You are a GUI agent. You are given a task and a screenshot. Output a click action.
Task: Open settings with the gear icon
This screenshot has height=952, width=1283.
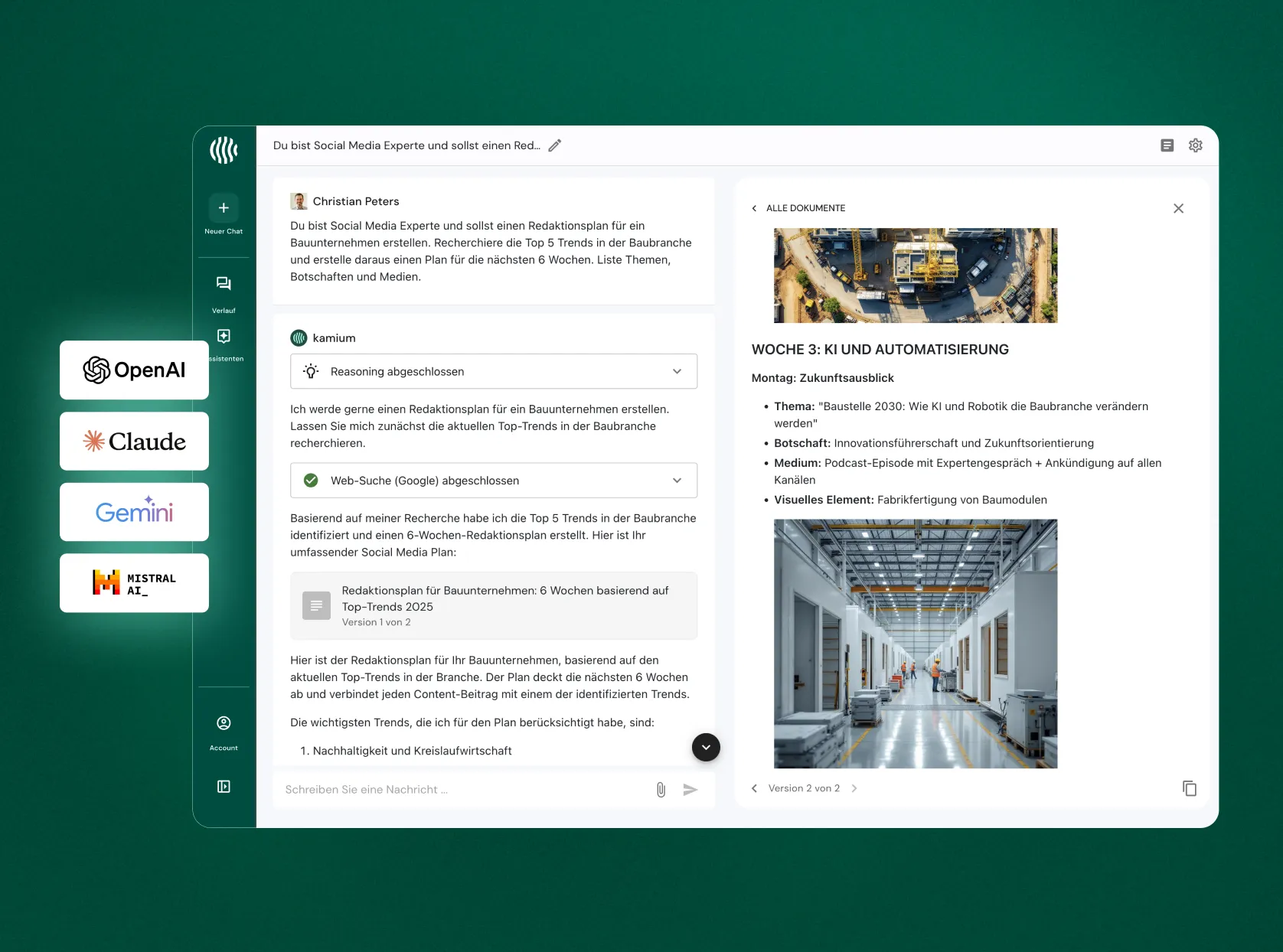[1196, 145]
